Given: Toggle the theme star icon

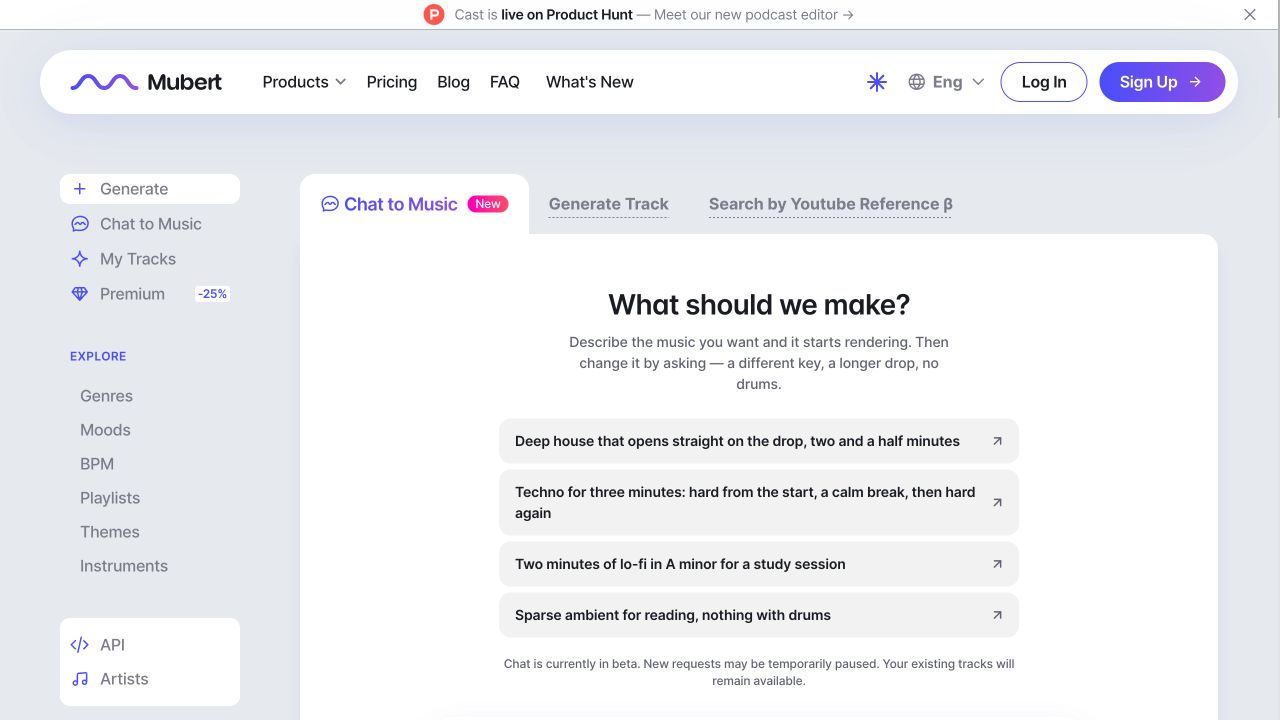Looking at the screenshot, I should [877, 82].
